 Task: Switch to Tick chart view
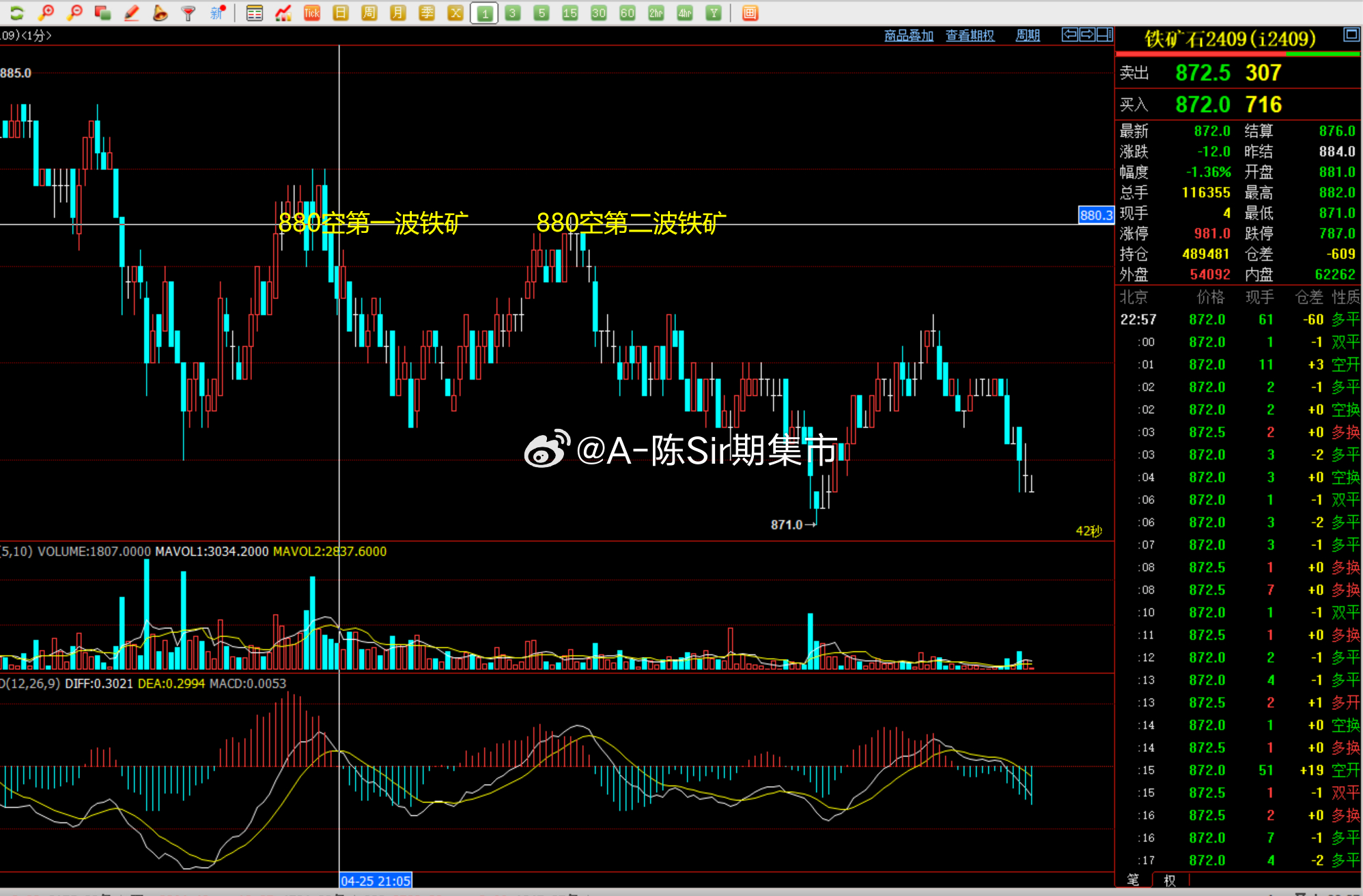[312, 12]
